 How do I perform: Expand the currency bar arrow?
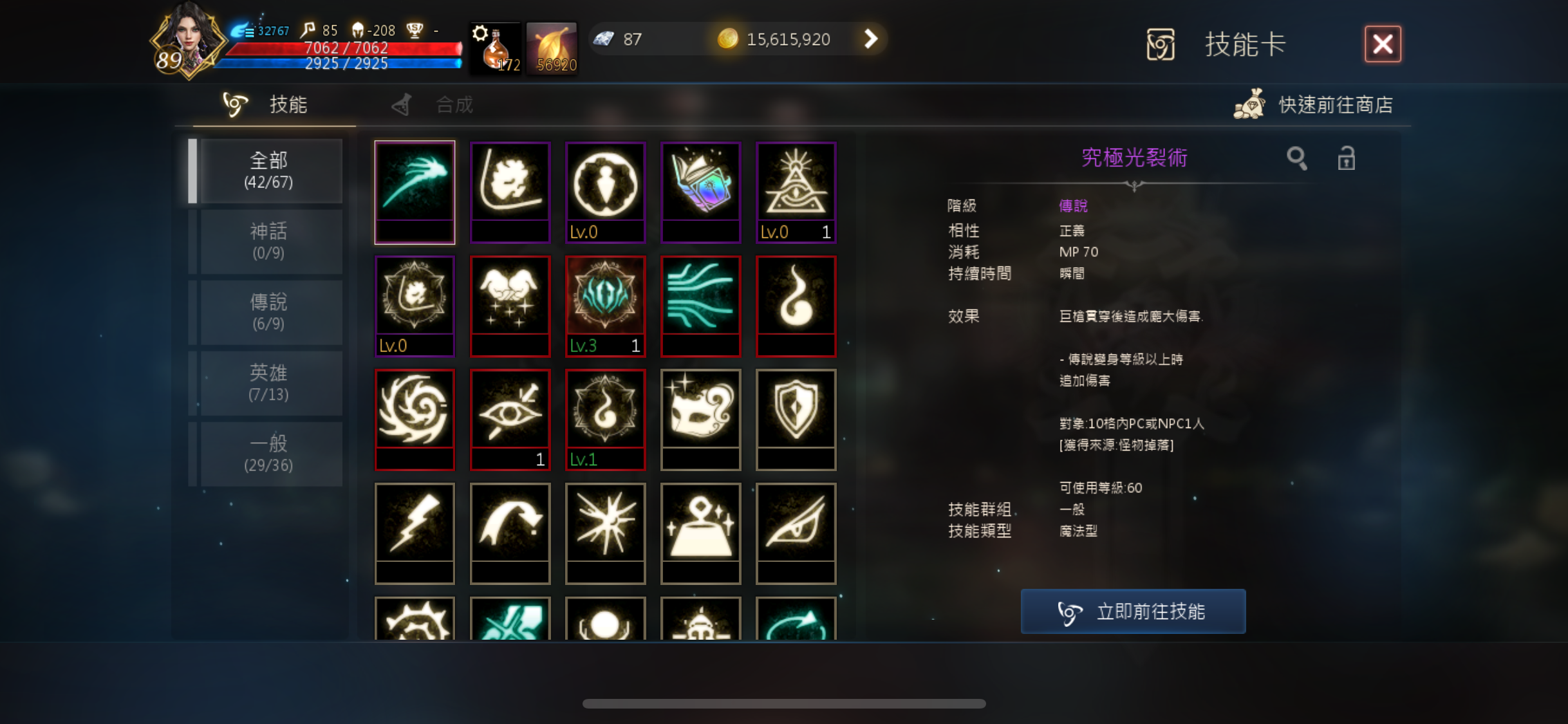click(x=870, y=39)
